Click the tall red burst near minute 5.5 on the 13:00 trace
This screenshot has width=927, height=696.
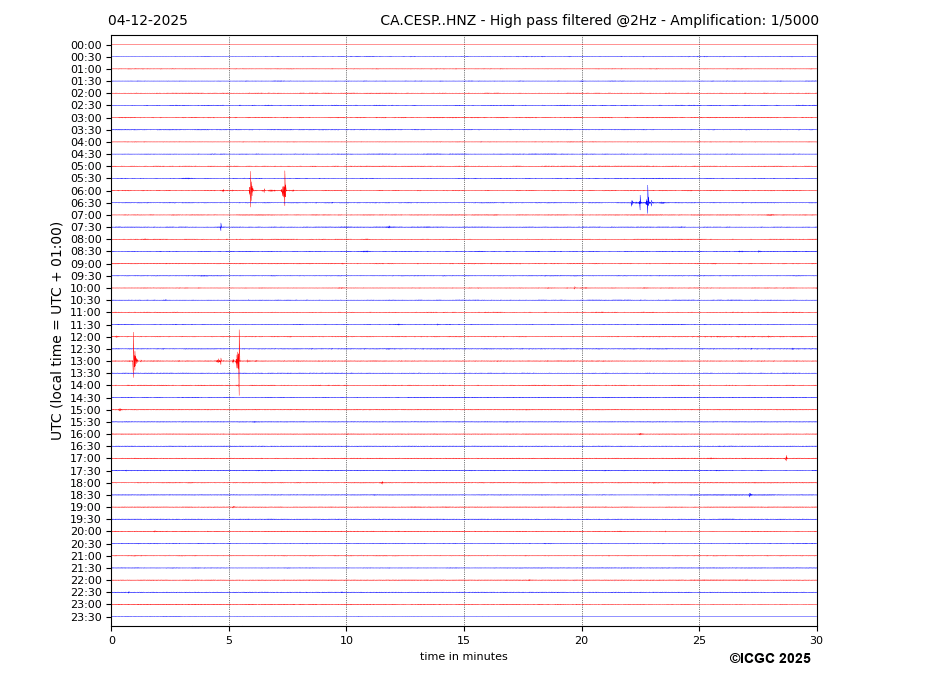238,360
